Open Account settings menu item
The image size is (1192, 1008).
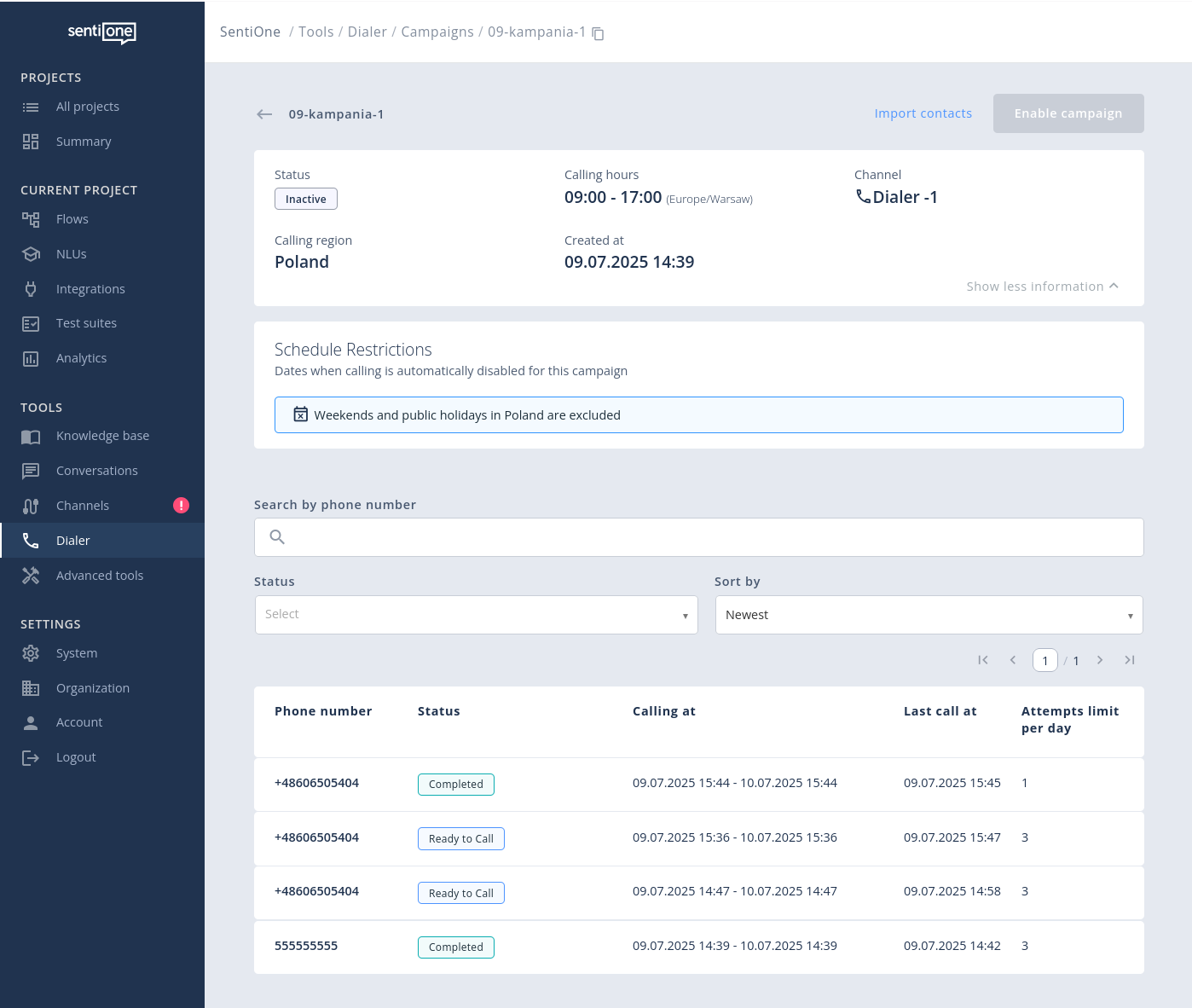(x=79, y=722)
